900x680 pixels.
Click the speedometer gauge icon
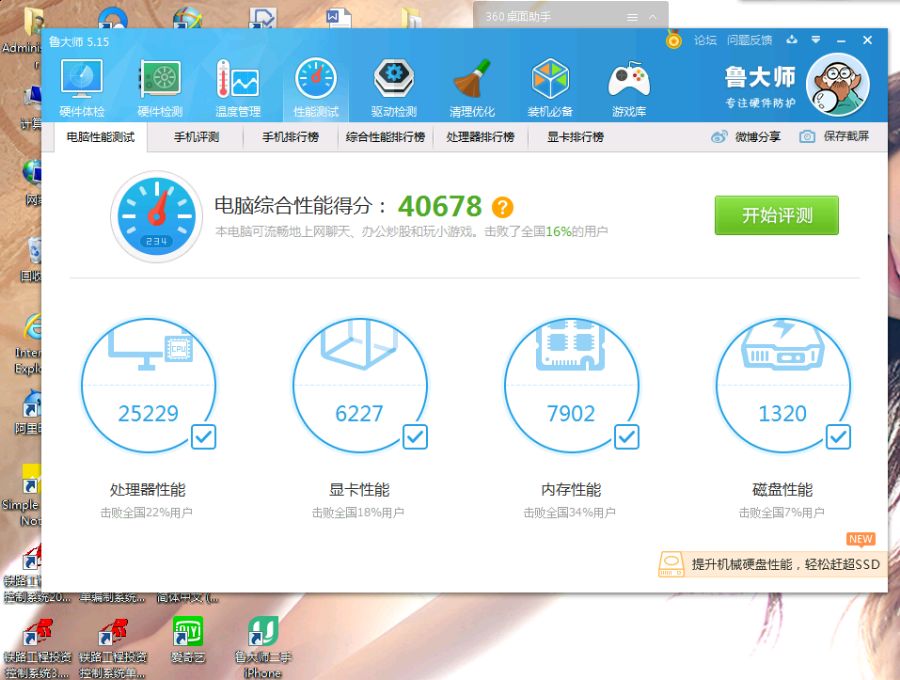coord(156,216)
